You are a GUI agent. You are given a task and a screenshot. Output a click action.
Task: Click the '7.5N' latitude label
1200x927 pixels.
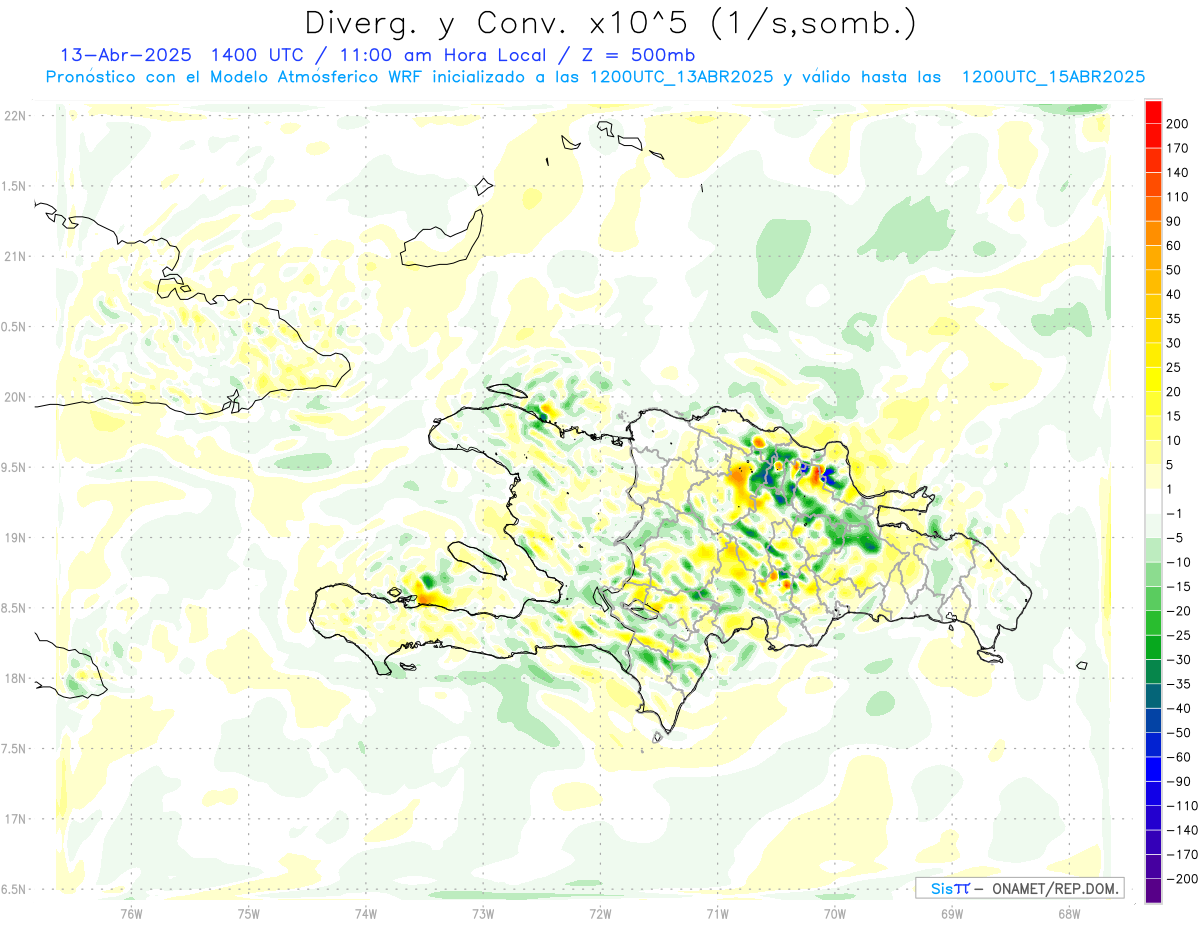15,749
